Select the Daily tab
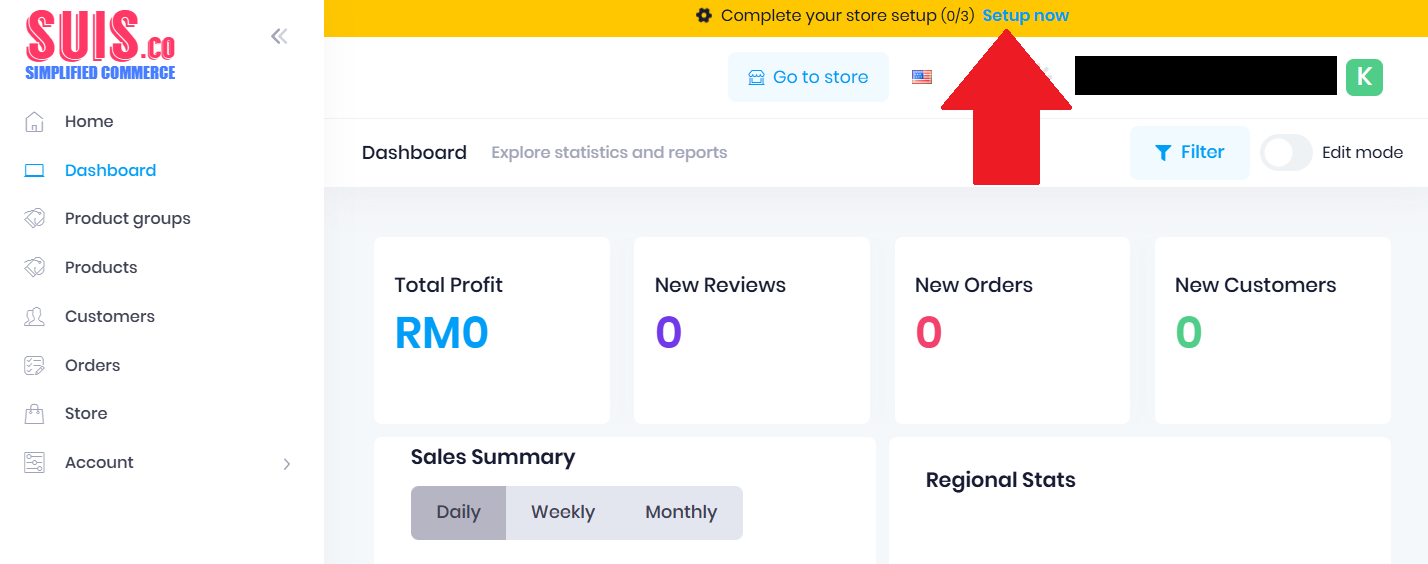Image resolution: width=1428 pixels, height=564 pixels. click(x=459, y=512)
